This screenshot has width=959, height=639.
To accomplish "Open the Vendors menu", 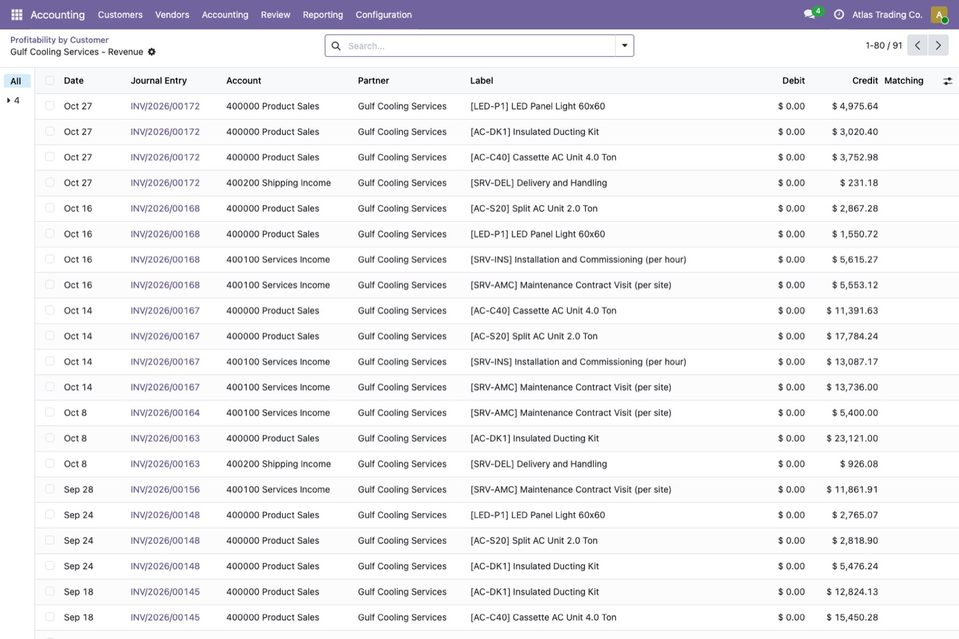I will (172, 15).
